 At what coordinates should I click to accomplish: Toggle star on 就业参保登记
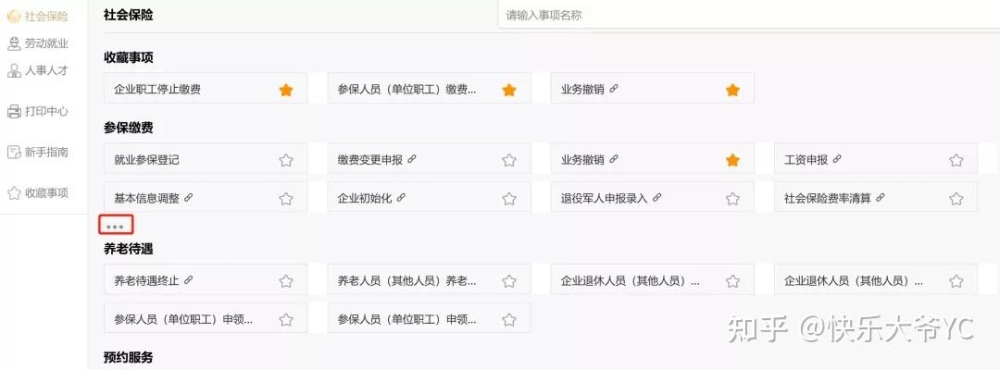tap(286, 160)
